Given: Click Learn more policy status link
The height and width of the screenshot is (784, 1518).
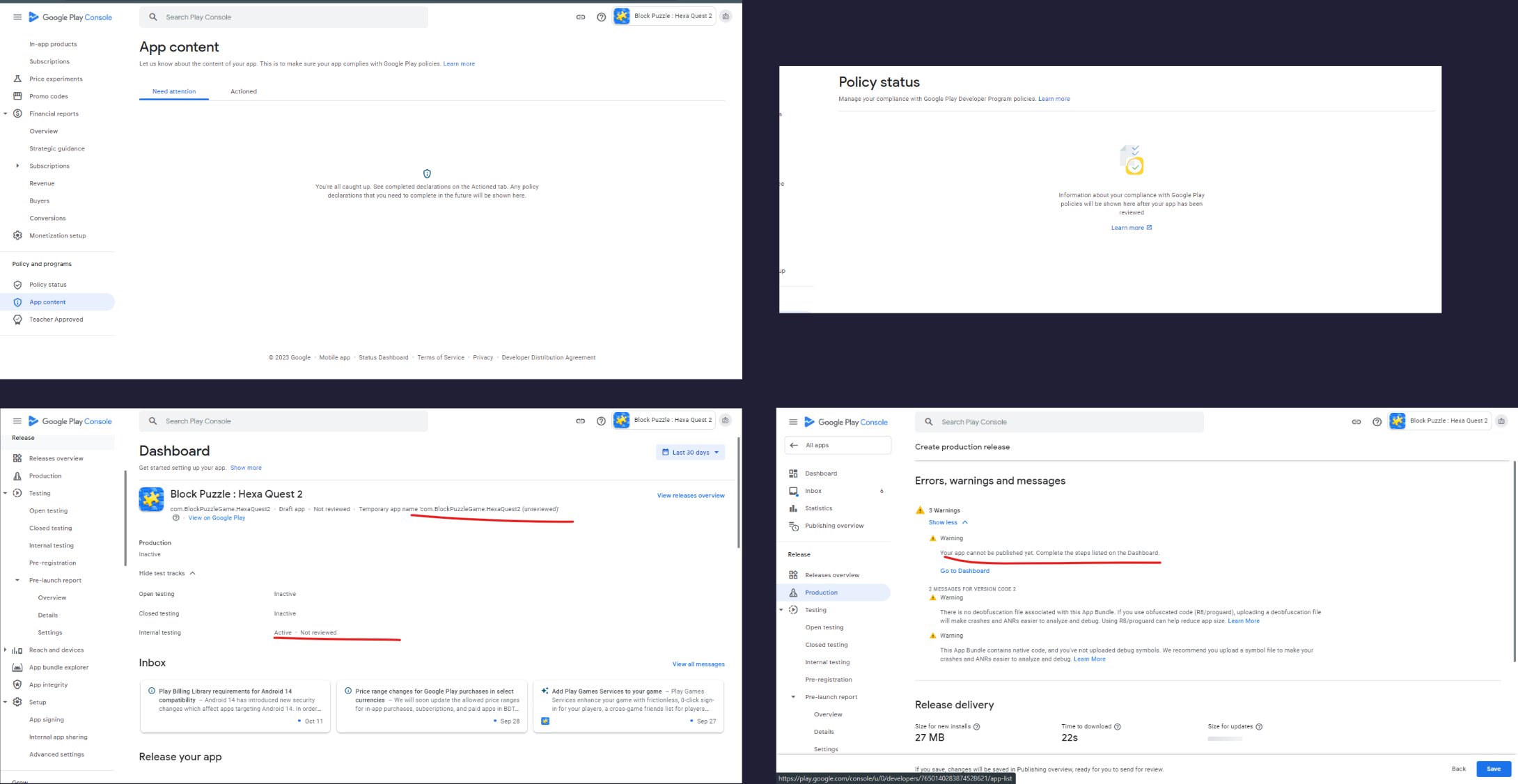Looking at the screenshot, I should coord(1054,98).
